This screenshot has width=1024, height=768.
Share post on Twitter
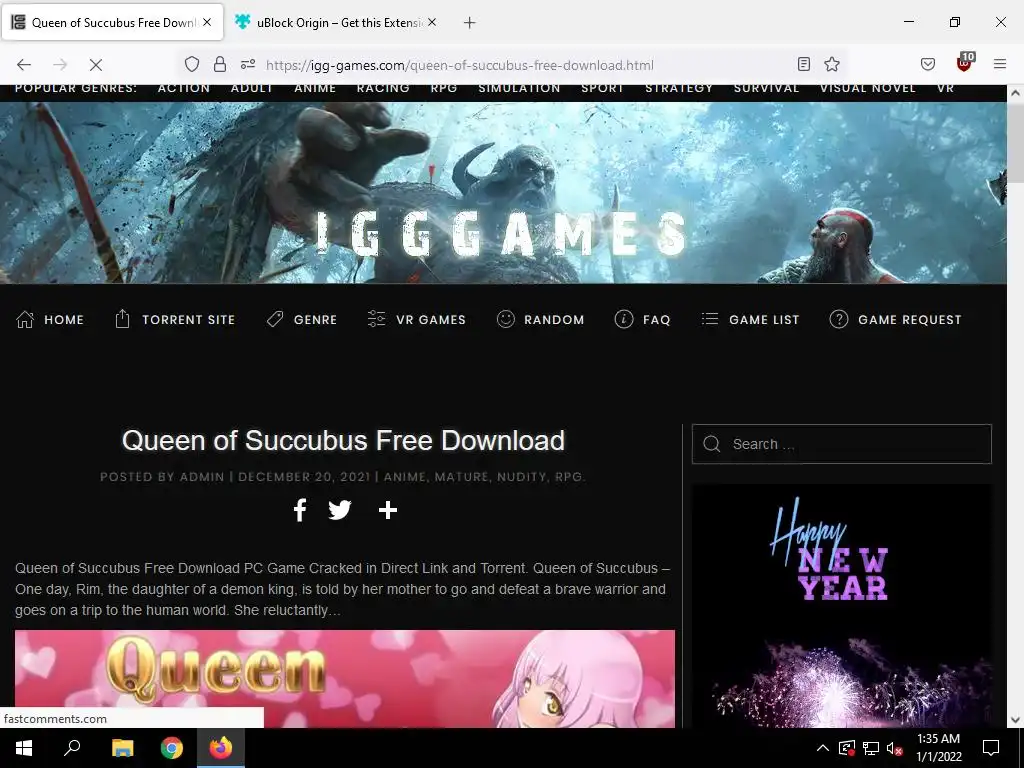point(340,510)
